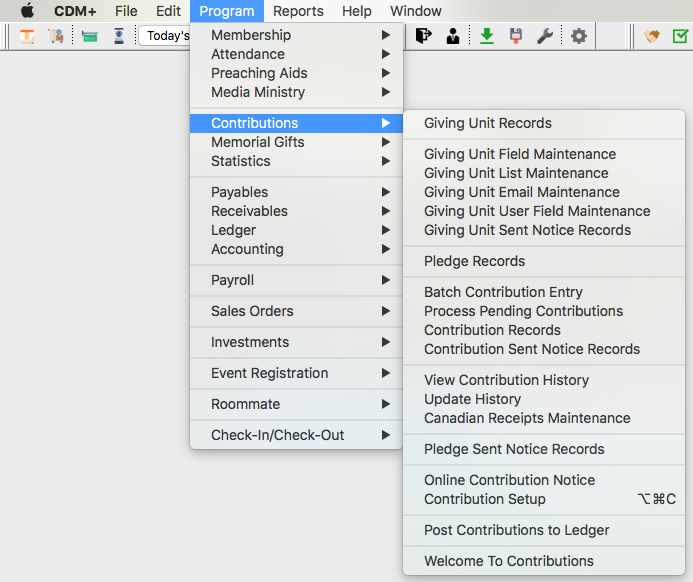Screen dimensions: 693x582
Task: Click the exit door toolbar icon
Action: tap(423, 36)
